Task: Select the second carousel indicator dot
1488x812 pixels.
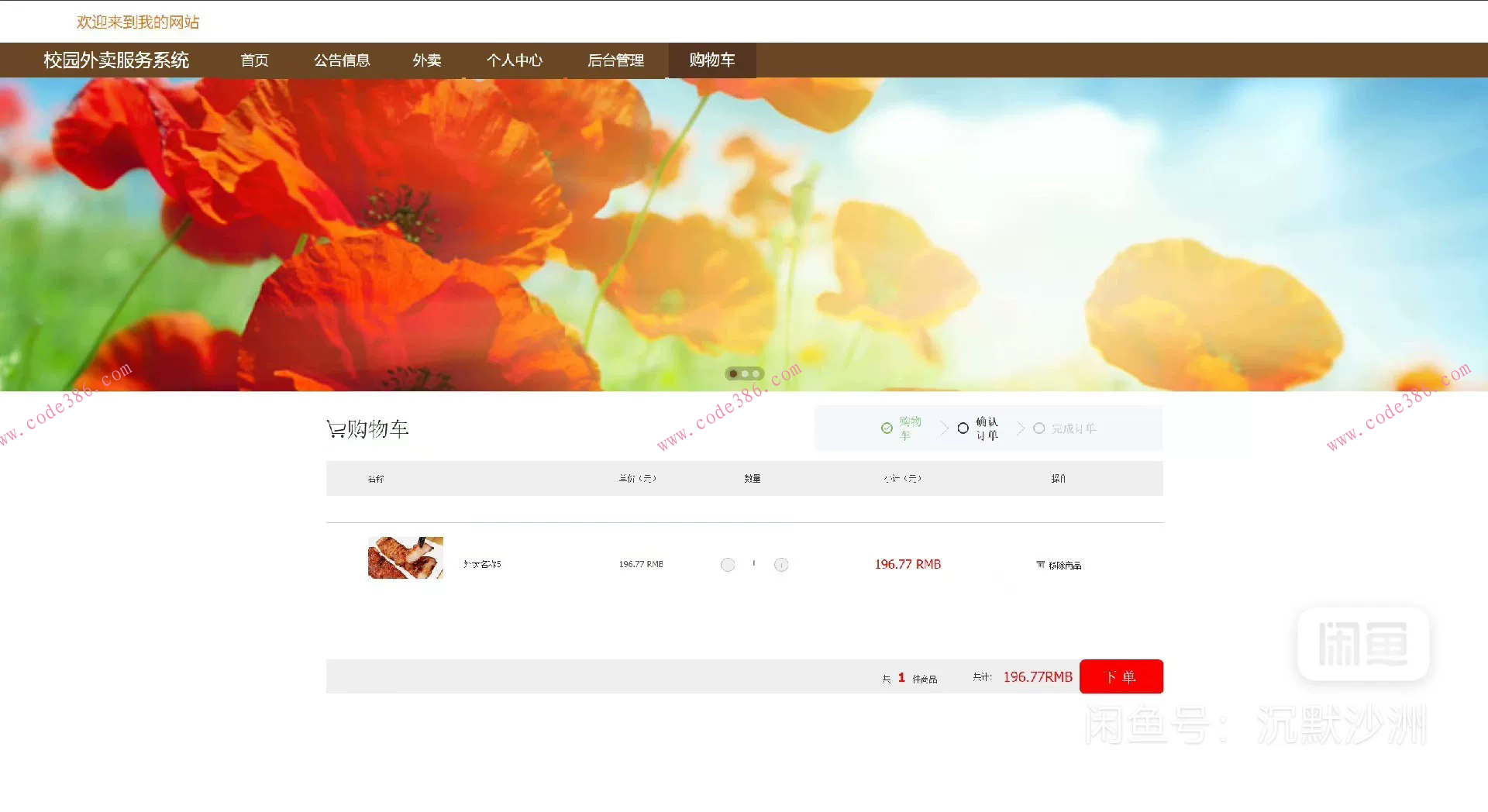Action: click(745, 373)
